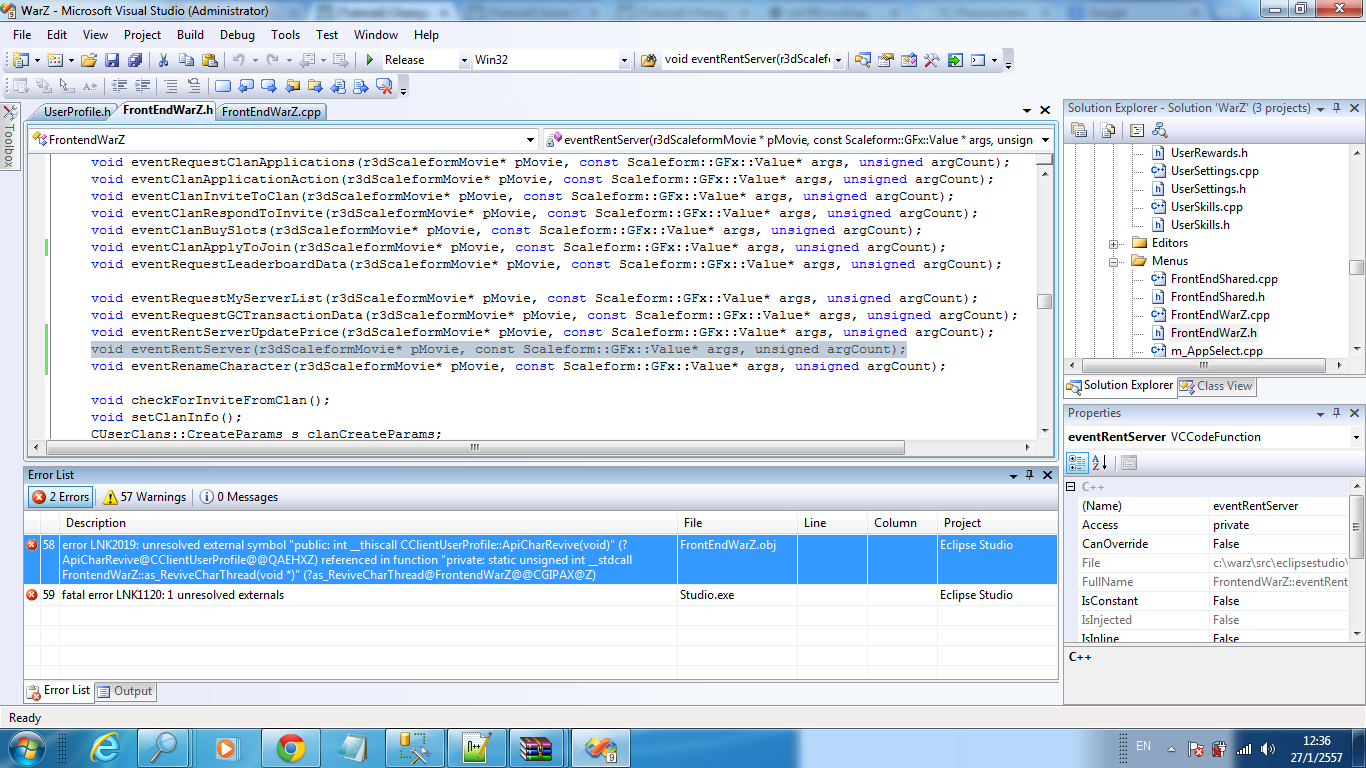Click the Increase Indent toolbar icon
The width and height of the screenshot is (1366, 768).
pos(142,86)
